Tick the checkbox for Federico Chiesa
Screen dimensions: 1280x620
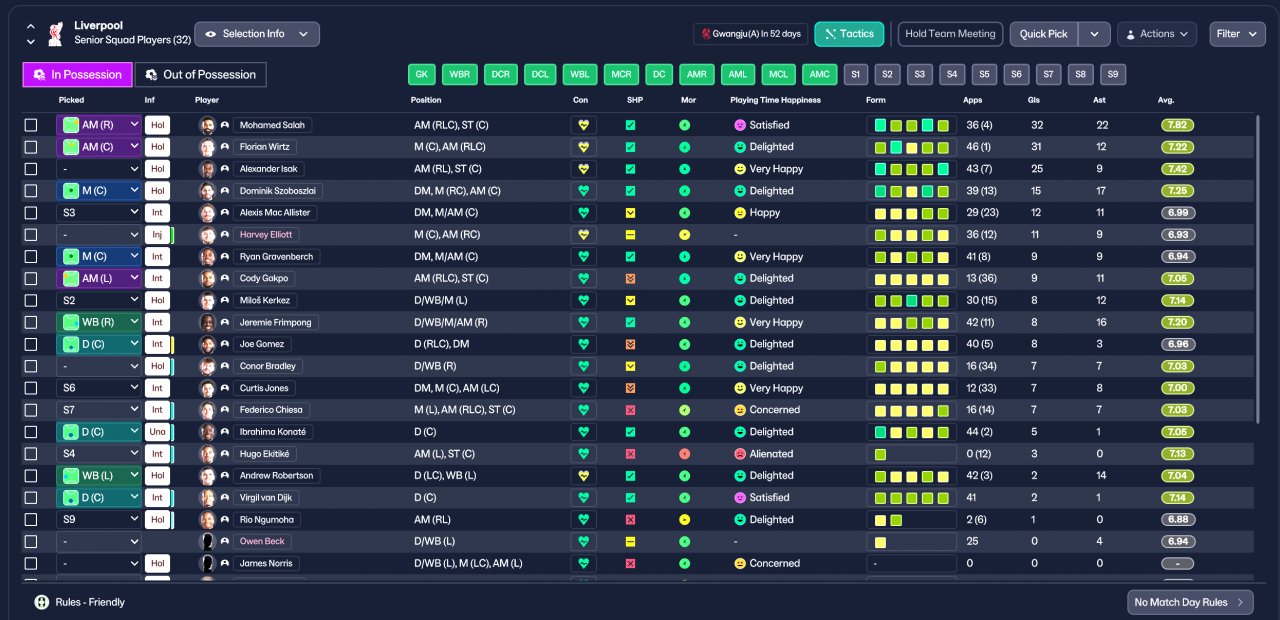[x=31, y=410]
